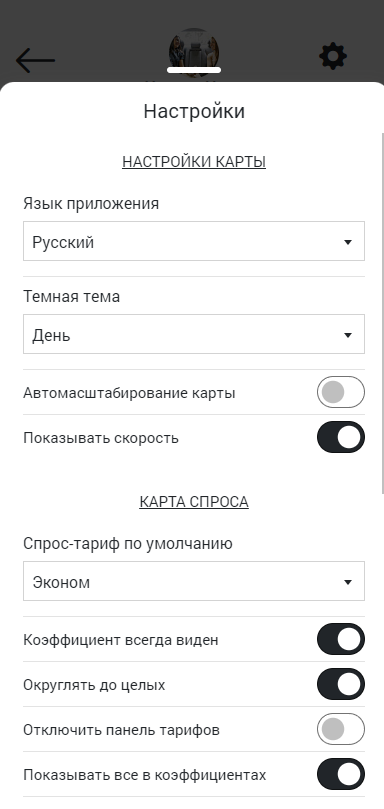
Task: Click the НАСТРОЙКИ КАРТЫ section heading
Action: tap(194, 162)
